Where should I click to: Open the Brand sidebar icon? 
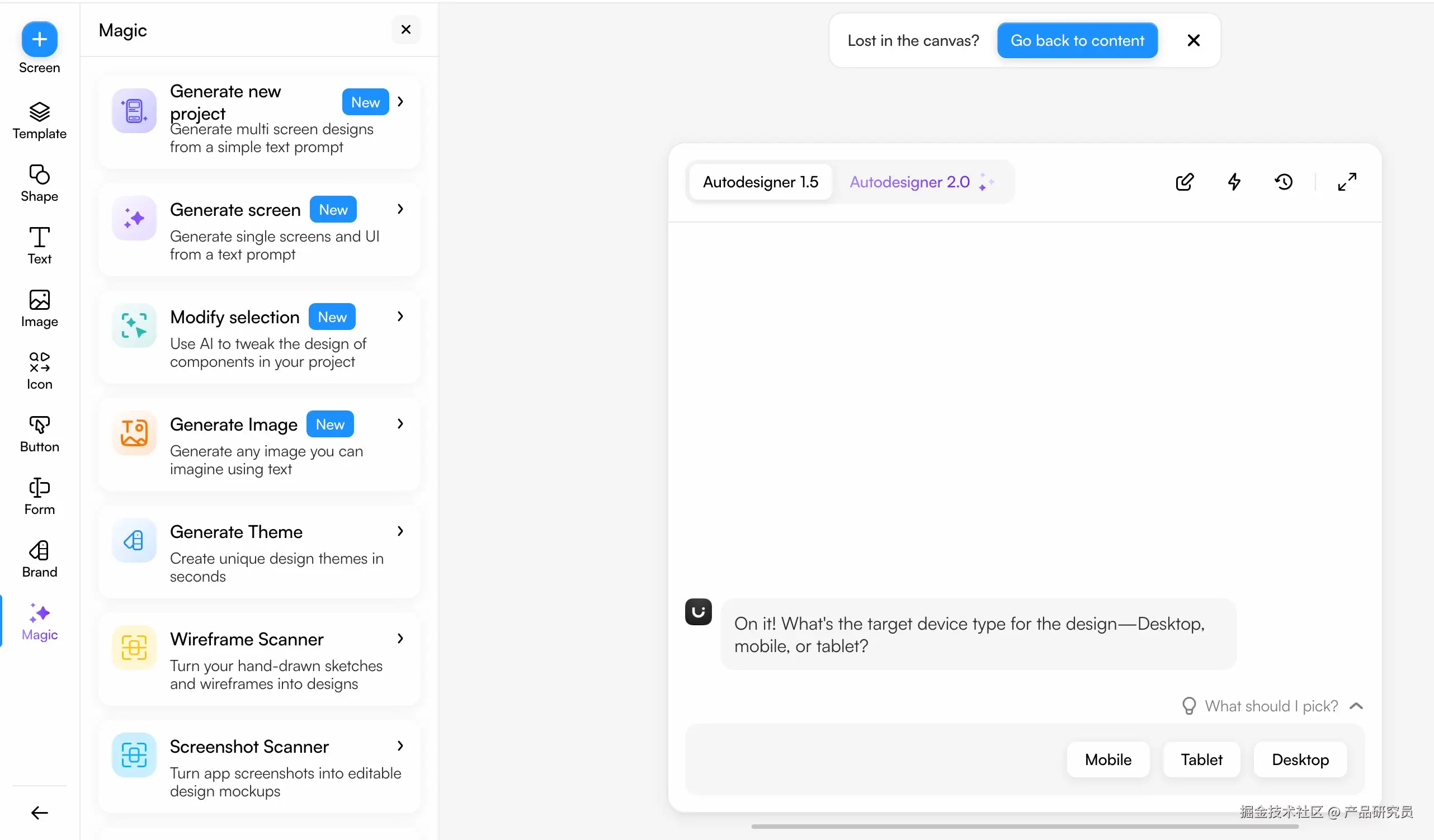click(39, 550)
